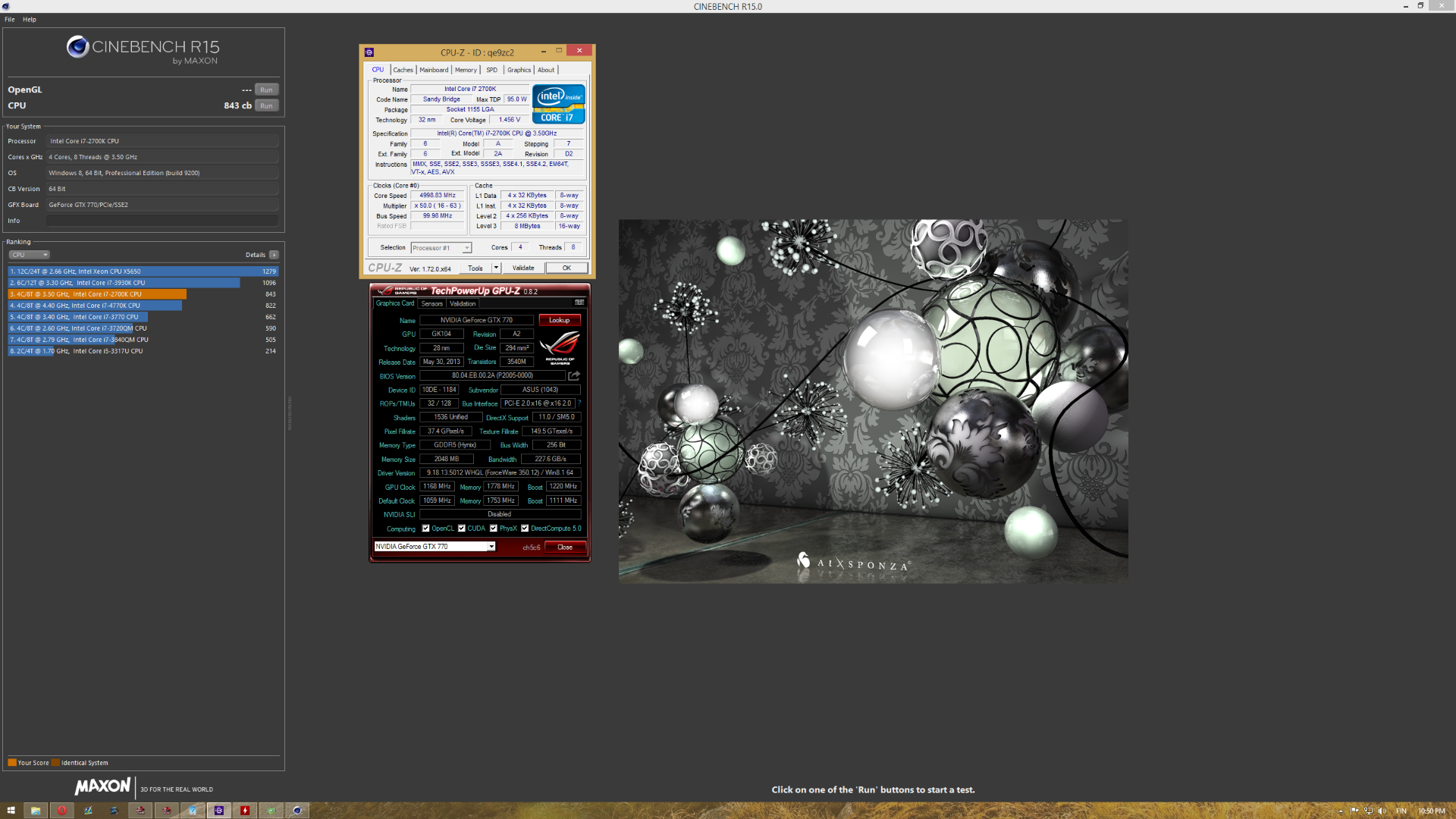Select the Xeon X5650 ranking entry
This screenshot has width=1456, height=819.
click(143, 271)
